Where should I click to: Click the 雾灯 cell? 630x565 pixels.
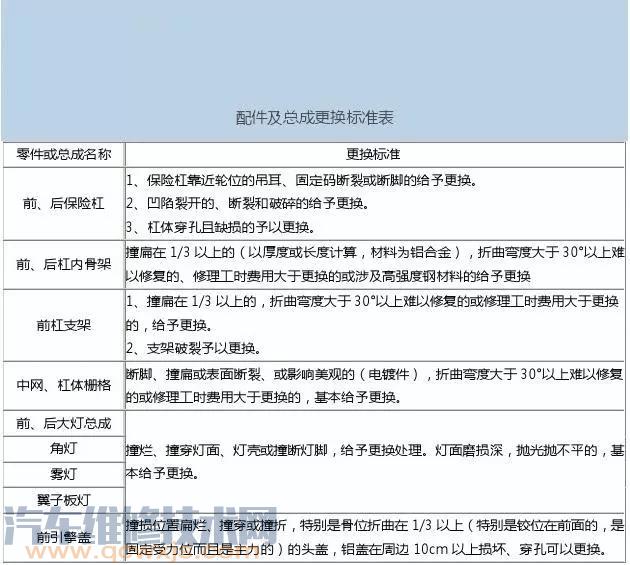63,474
